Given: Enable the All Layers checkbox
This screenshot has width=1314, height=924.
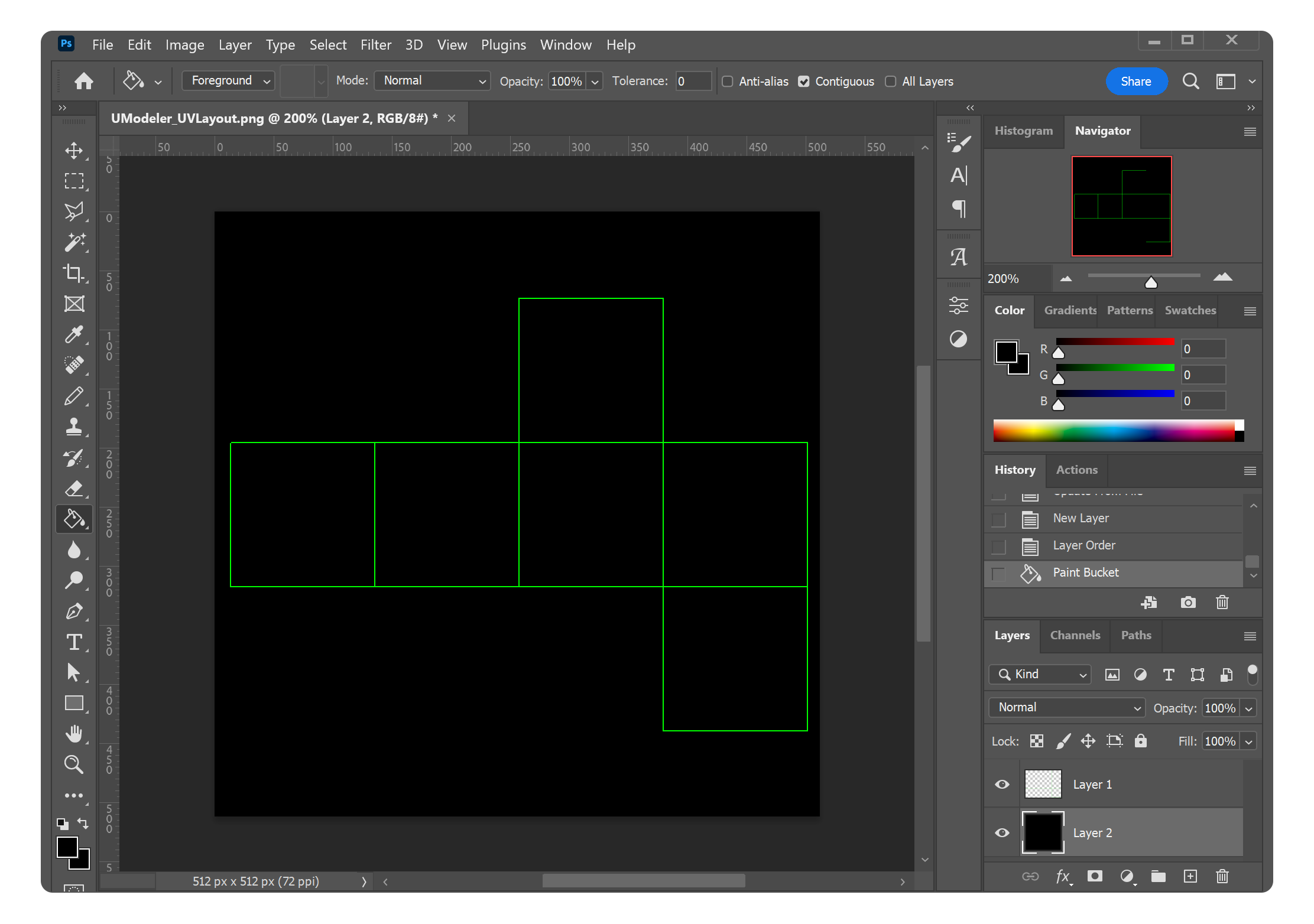Looking at the screenshot, I should [891, 82].
